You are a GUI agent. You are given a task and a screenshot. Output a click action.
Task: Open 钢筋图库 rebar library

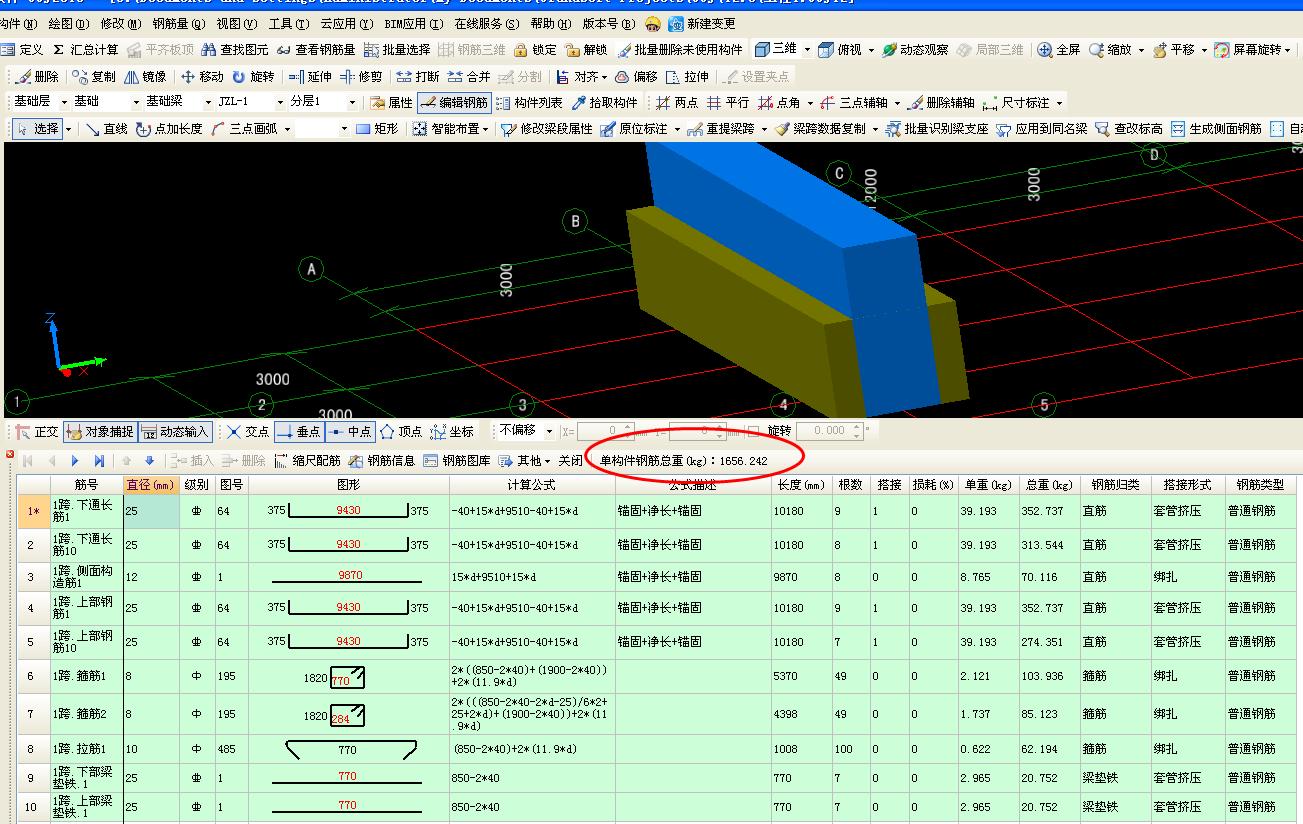click(x=457, y=461)
